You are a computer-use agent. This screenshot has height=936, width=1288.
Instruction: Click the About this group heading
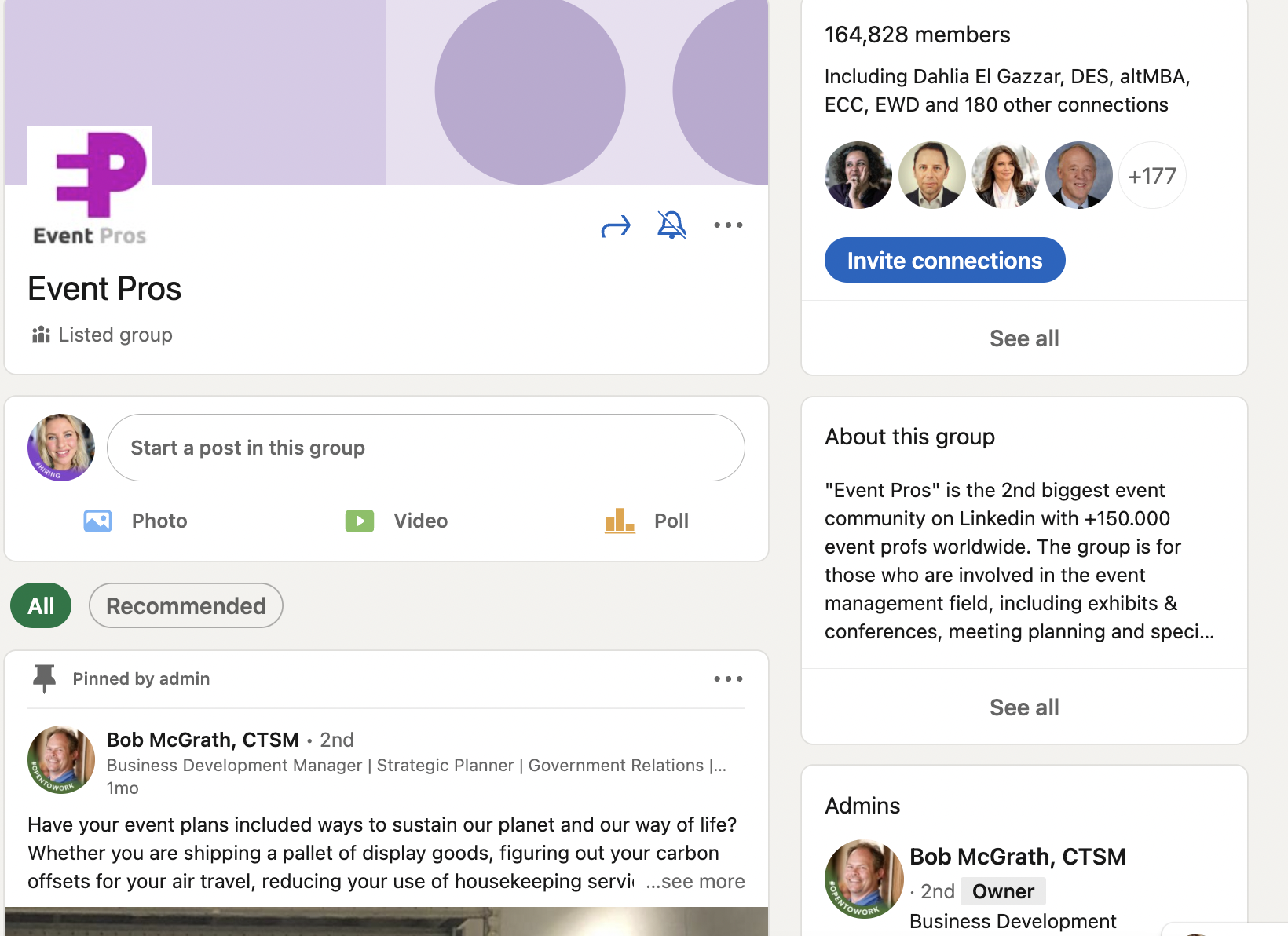[909, 437]
